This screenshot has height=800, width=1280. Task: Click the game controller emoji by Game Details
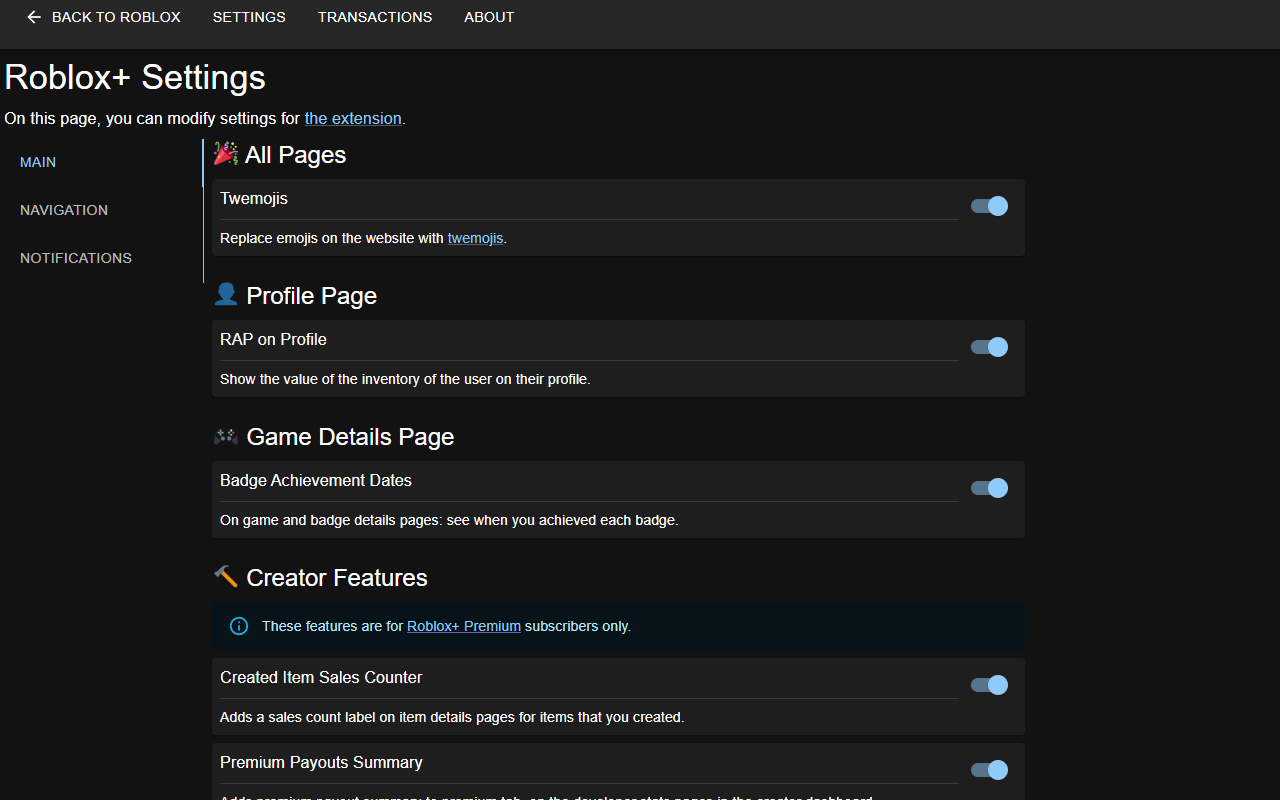(x=226, y=436)
